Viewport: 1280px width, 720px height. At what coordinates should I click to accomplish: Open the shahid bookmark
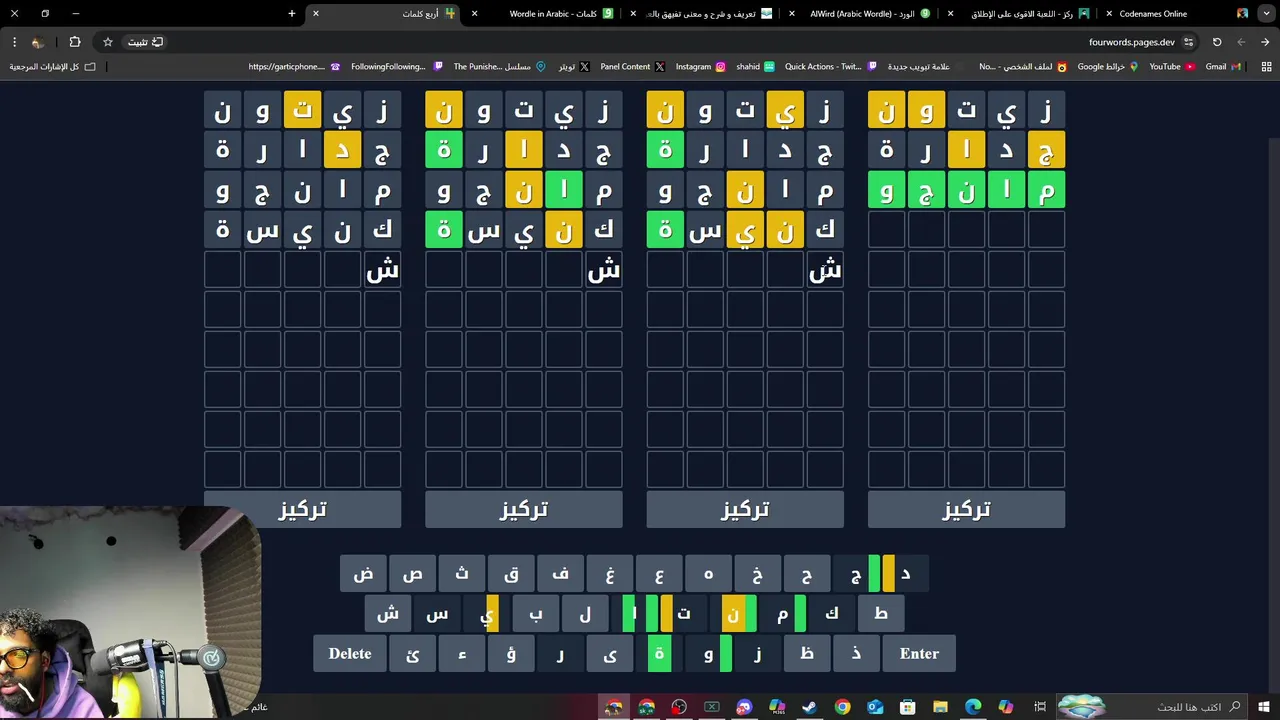coord(755,66)
